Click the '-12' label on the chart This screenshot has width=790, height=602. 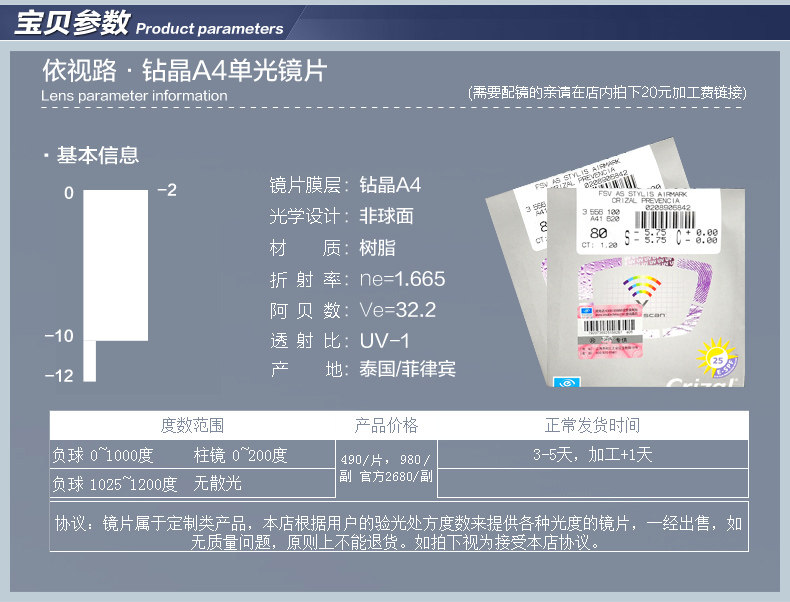tap(59, 375)
